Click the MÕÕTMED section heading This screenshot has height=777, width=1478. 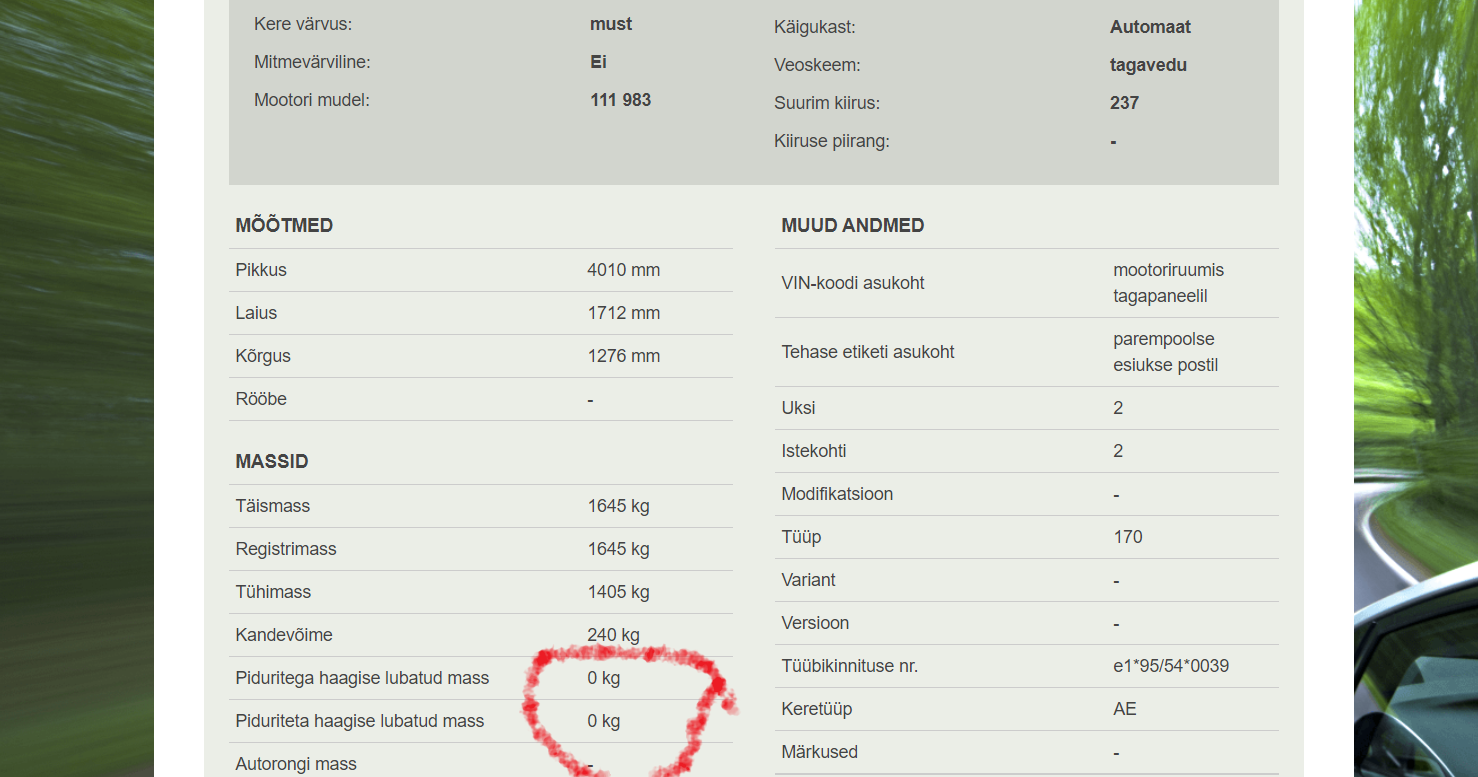(284, 225)
